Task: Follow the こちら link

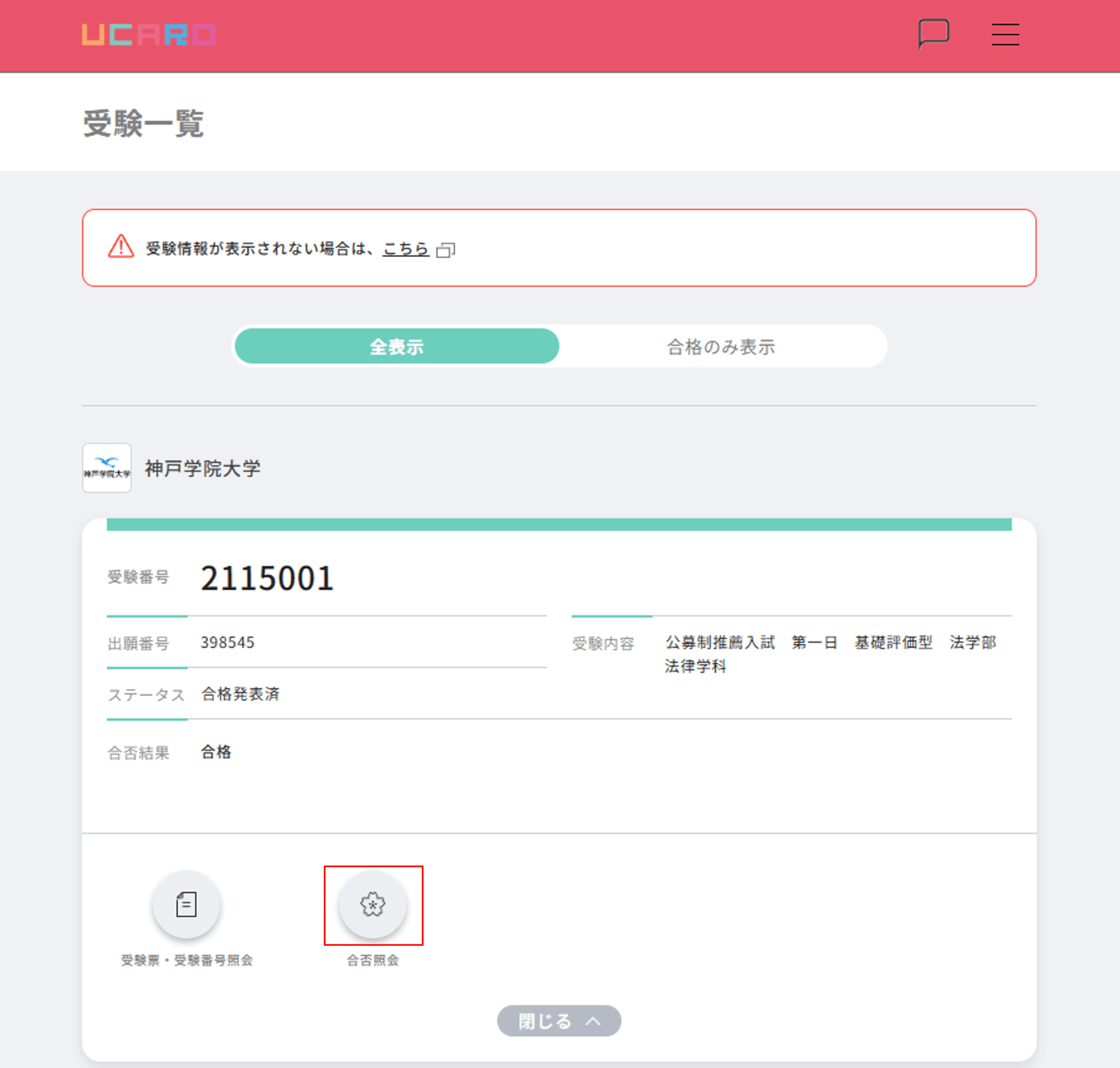Action: [405, 249]
